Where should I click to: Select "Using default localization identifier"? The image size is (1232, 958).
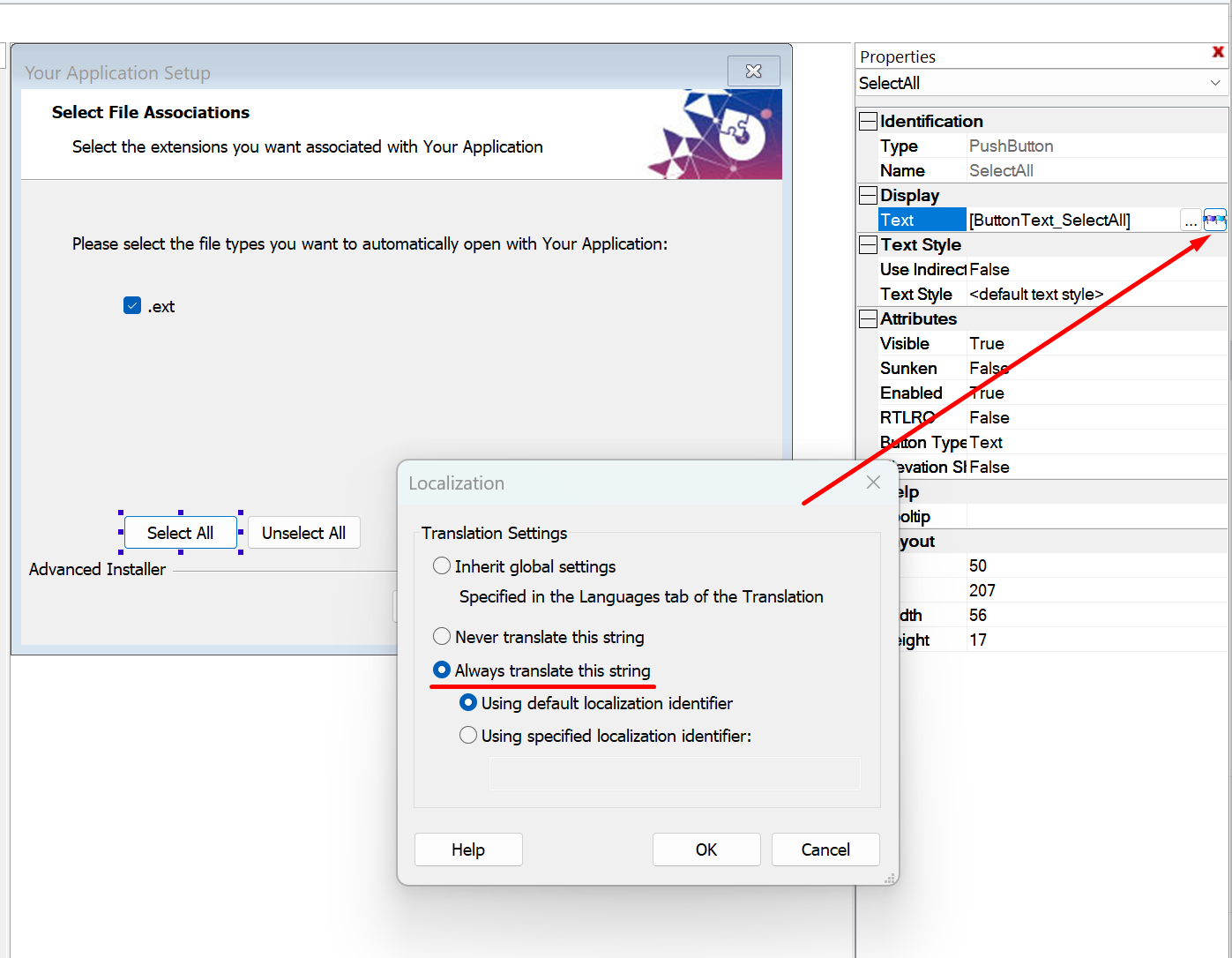468,702
